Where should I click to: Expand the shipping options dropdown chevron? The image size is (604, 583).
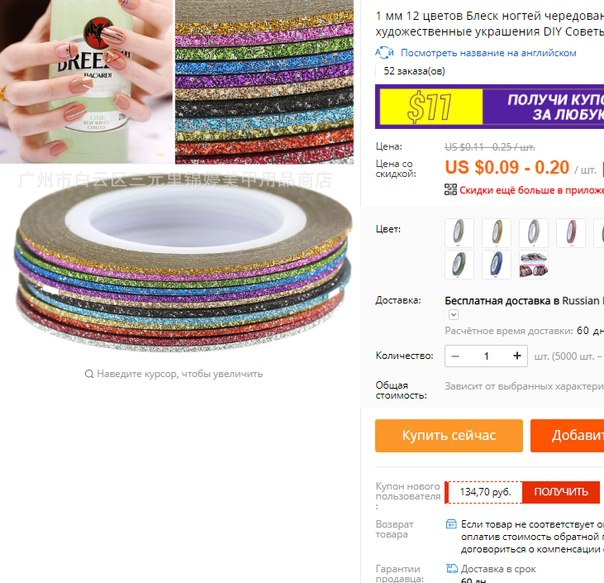(x=453, y=314)
